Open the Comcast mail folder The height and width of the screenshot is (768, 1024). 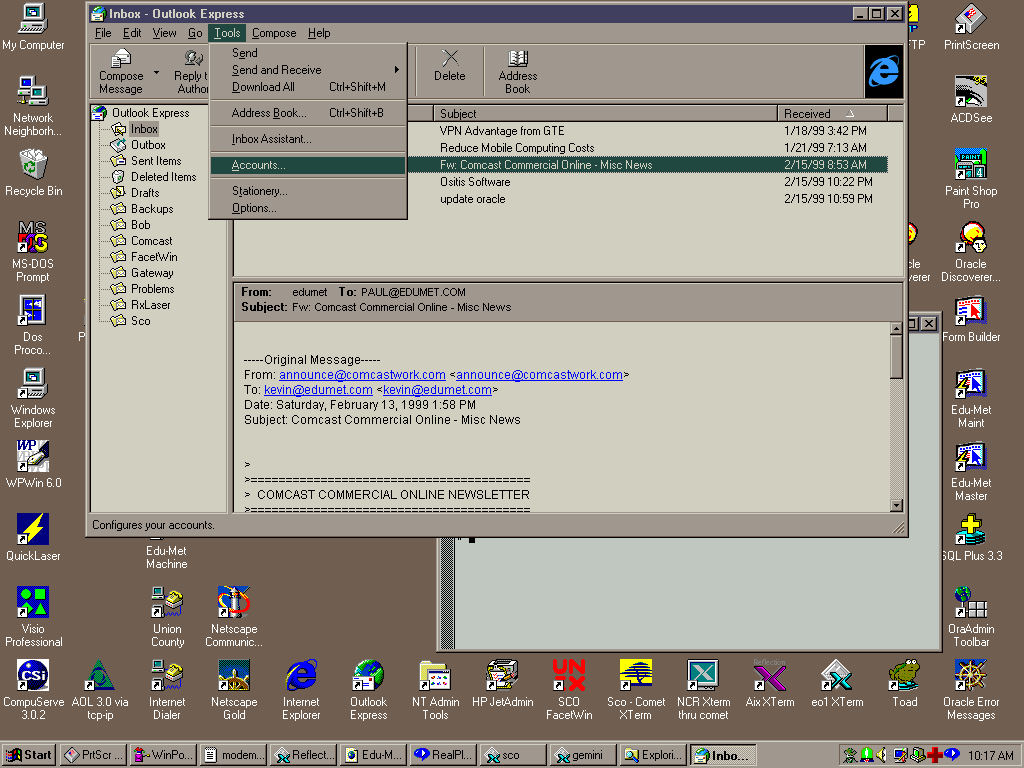(x=151, y=241)
